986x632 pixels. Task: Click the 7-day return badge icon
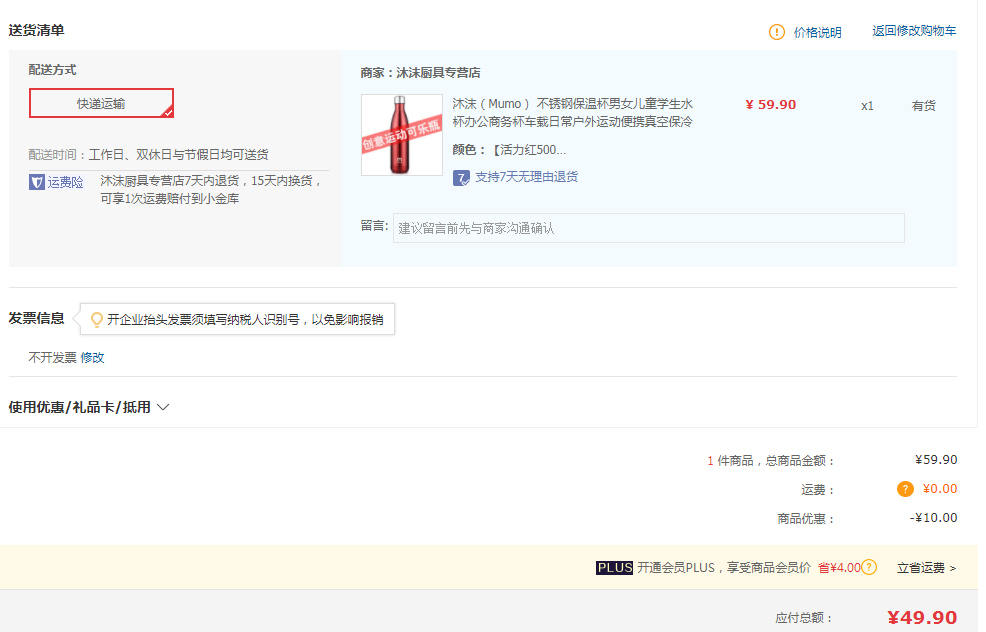461,178
